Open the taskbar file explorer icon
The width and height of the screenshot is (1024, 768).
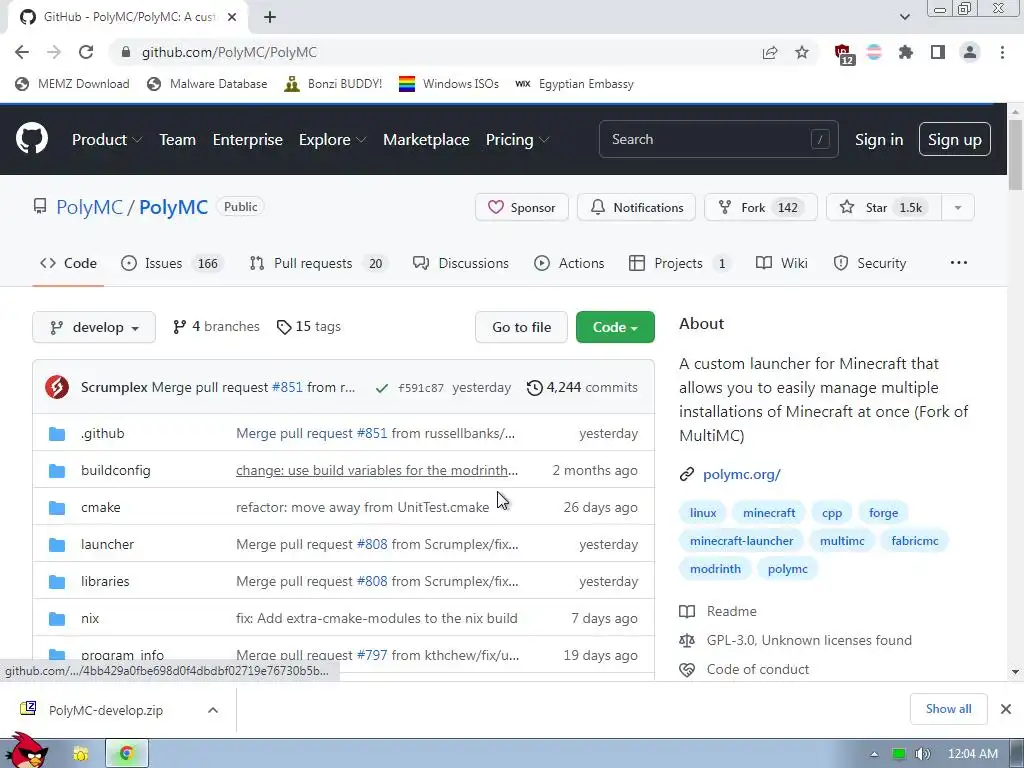81,754
